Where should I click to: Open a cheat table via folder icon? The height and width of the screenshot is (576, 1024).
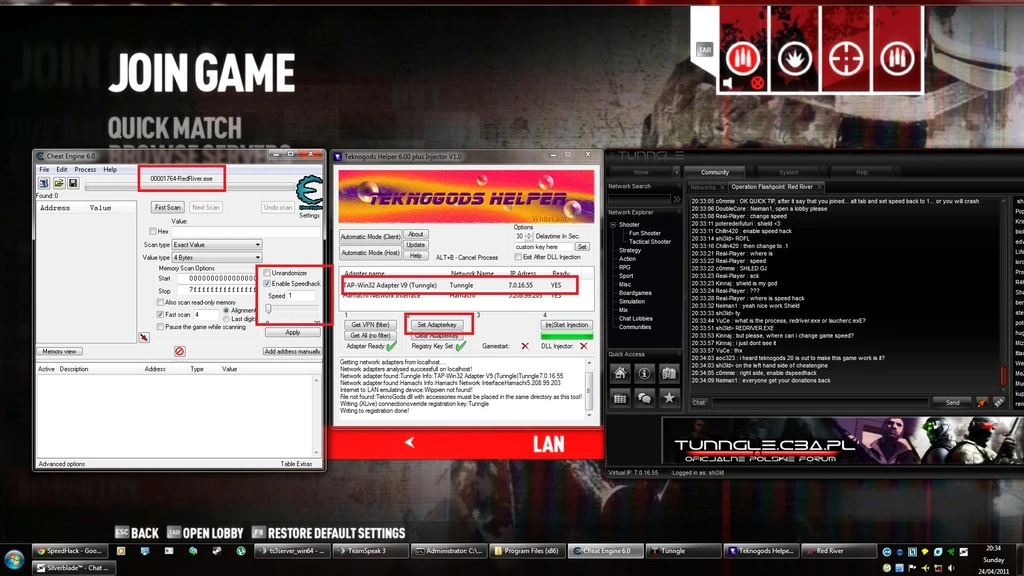click(59, 184)
